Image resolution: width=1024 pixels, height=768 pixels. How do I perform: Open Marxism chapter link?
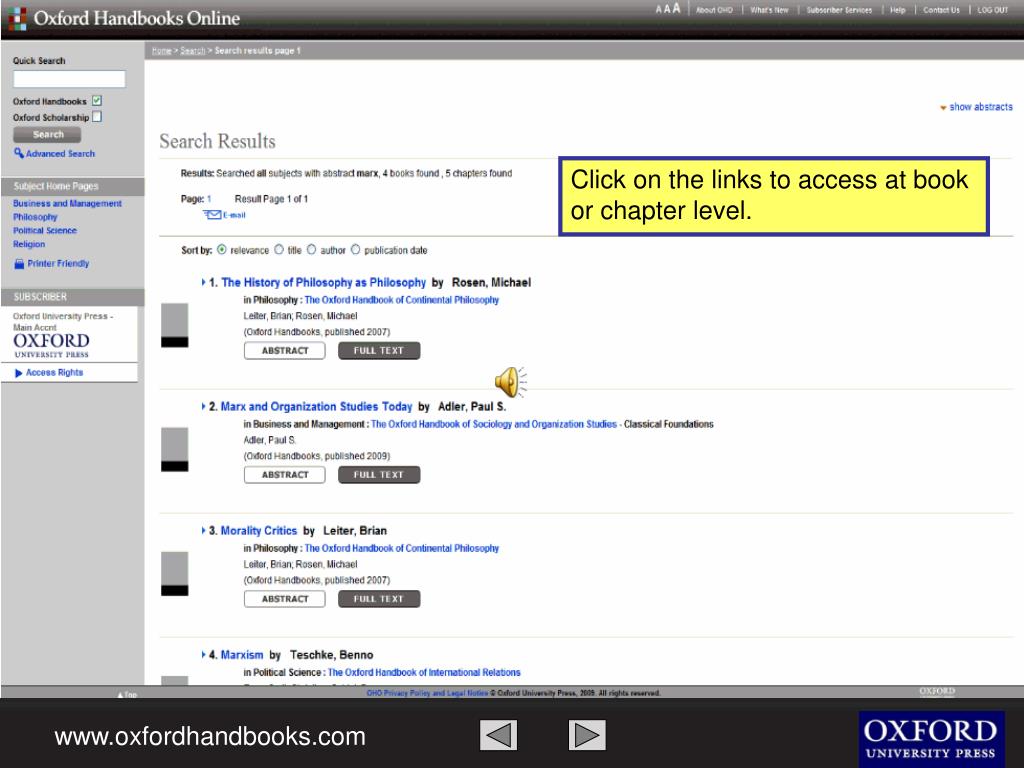(242, 654)
